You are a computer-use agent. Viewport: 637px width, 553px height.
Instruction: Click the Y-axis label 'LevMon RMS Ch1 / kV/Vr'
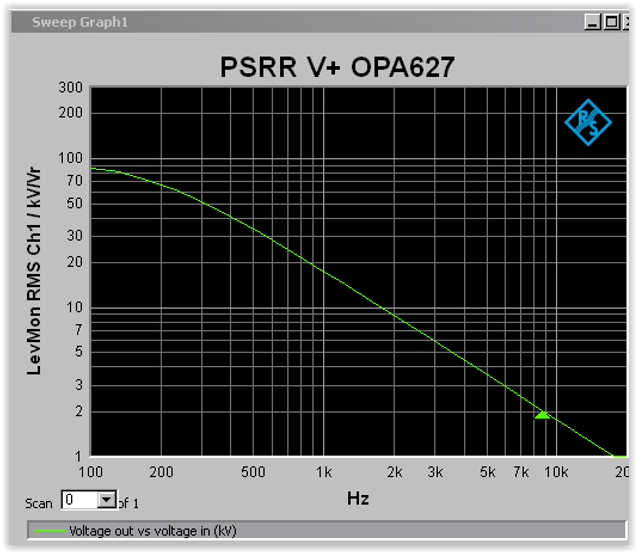point(34,271)
